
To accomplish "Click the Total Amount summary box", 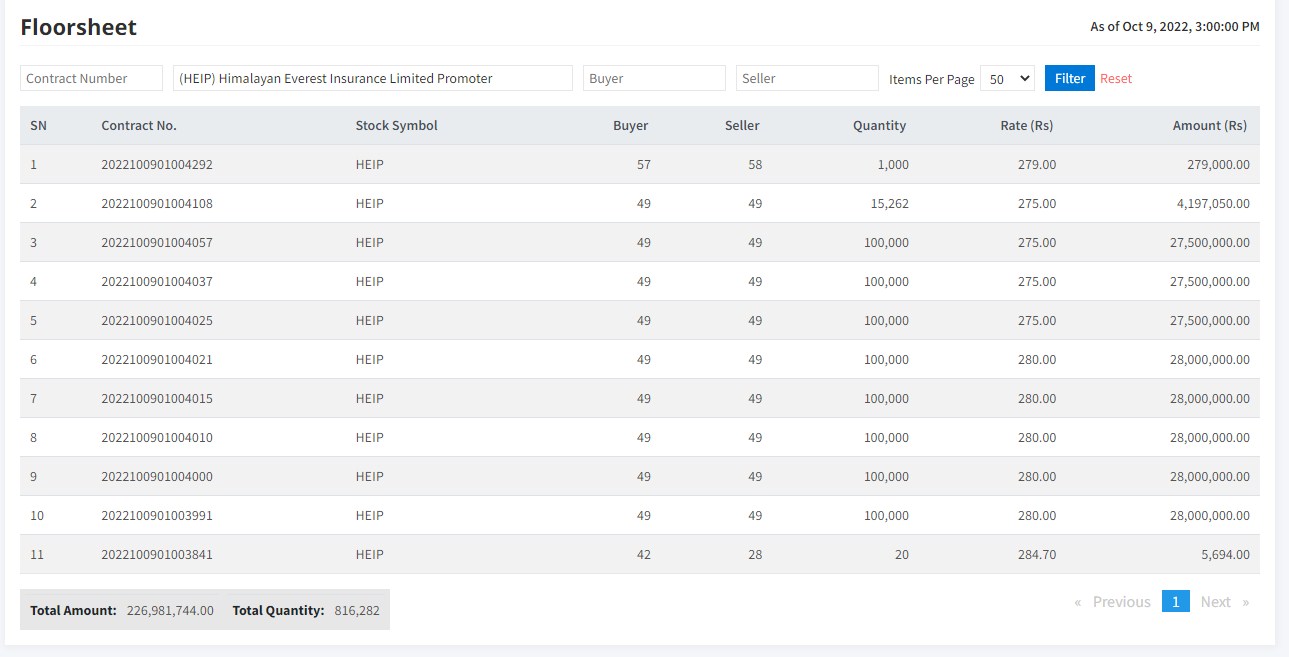I will 121,610.
